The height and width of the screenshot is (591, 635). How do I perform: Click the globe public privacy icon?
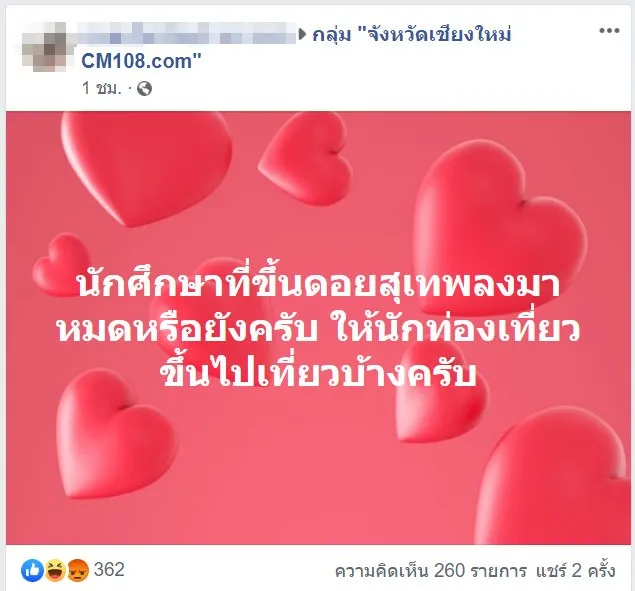click(x=145, y=88)
